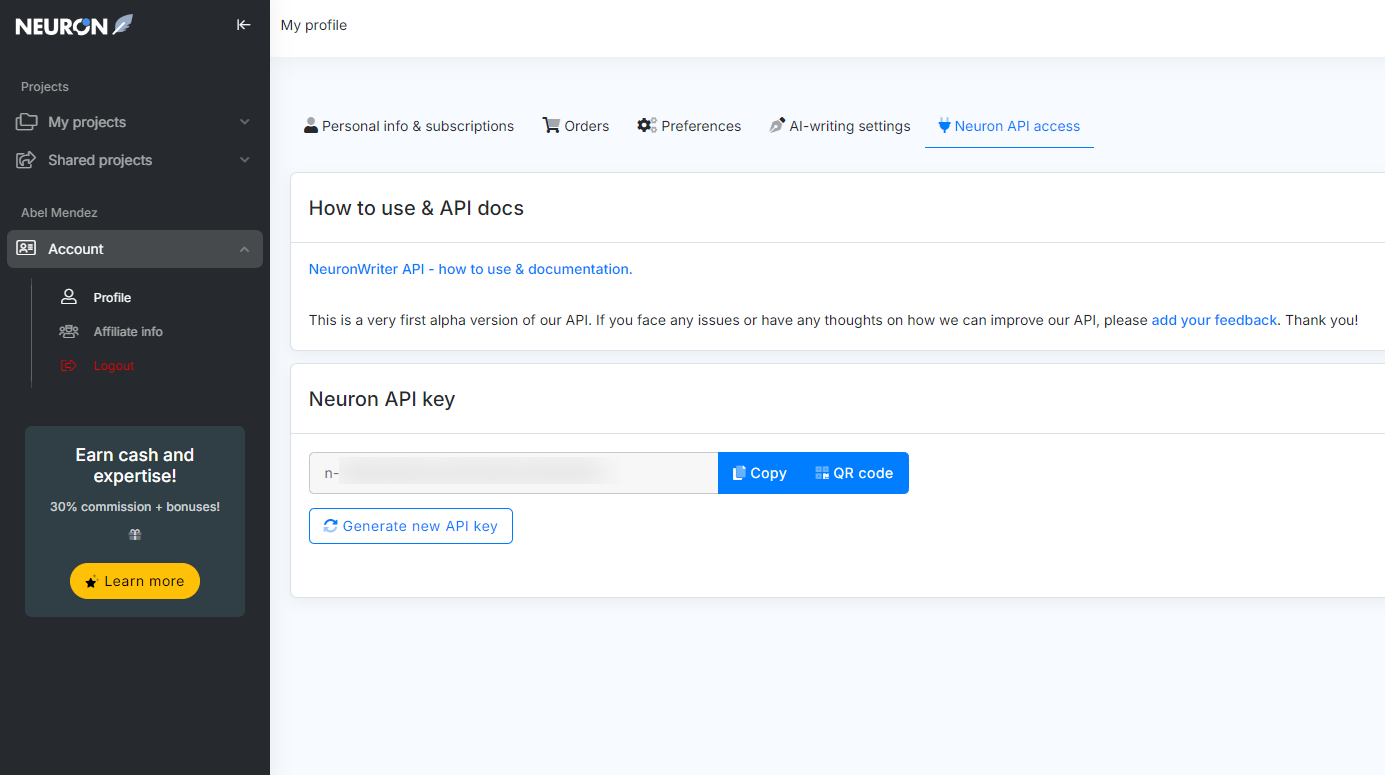Click the Account ID card icon
This screenshot has height=775, width=1385.
point(27,249)
